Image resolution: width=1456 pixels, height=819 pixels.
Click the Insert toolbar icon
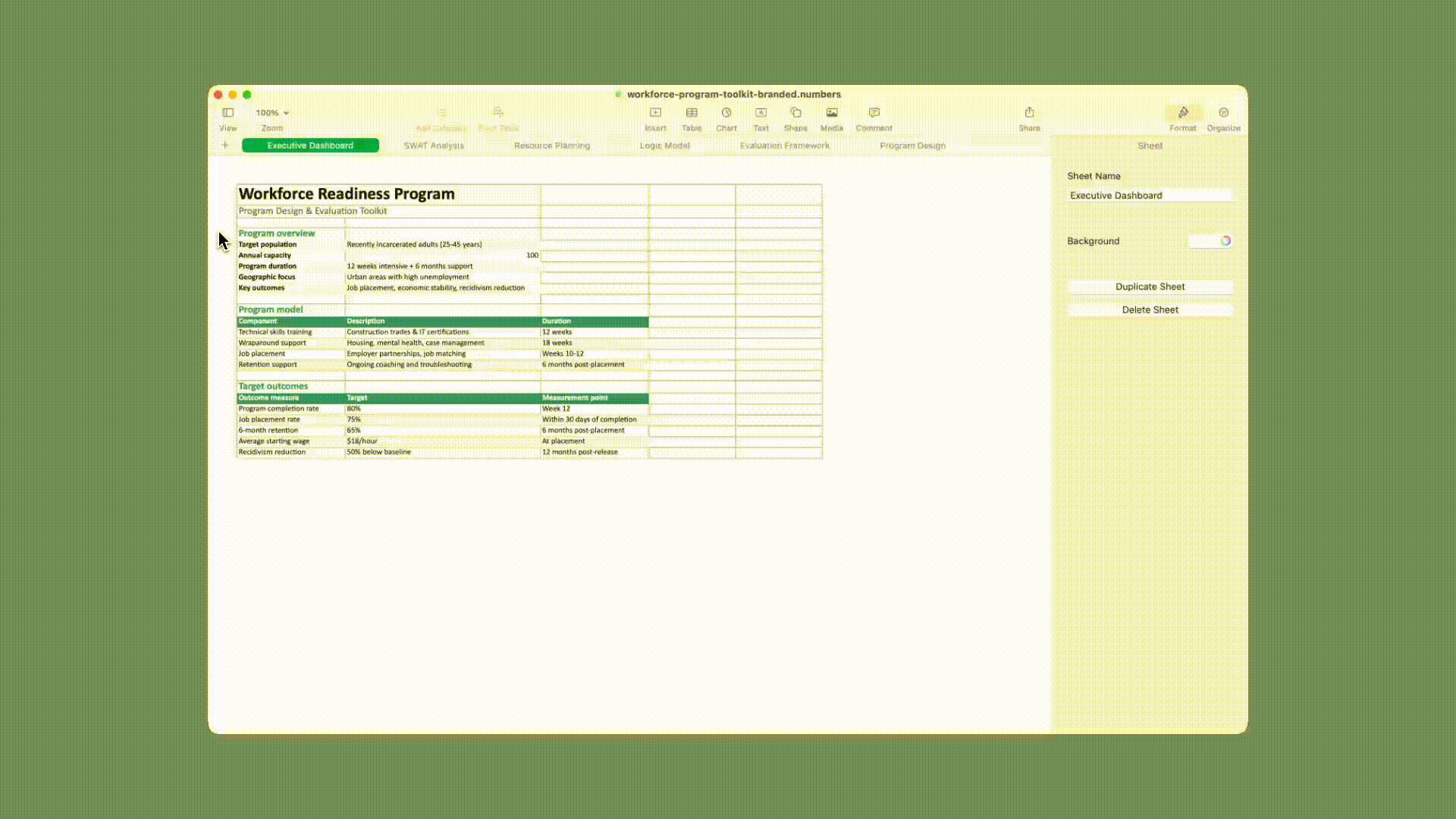pyautogui.click(x=655, y=112)
